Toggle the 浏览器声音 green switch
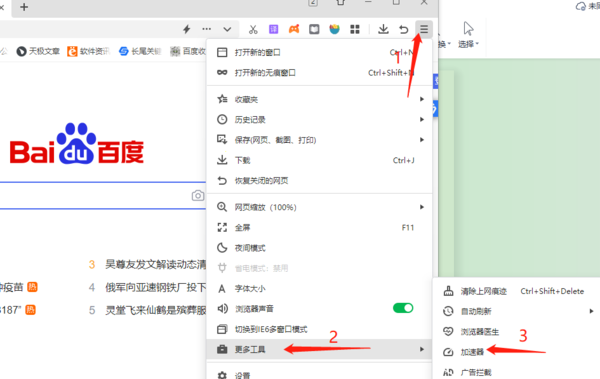Viewport: 600px width, 379px height. point(403,308)
